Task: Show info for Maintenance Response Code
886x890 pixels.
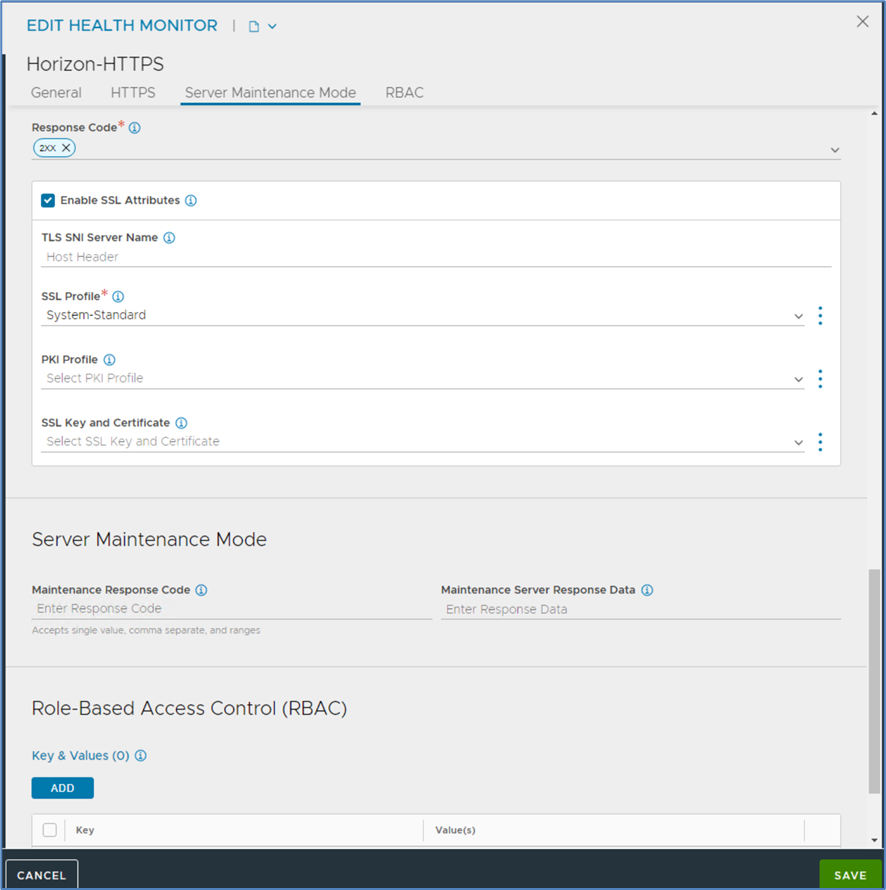Action: tap(201, 590)
